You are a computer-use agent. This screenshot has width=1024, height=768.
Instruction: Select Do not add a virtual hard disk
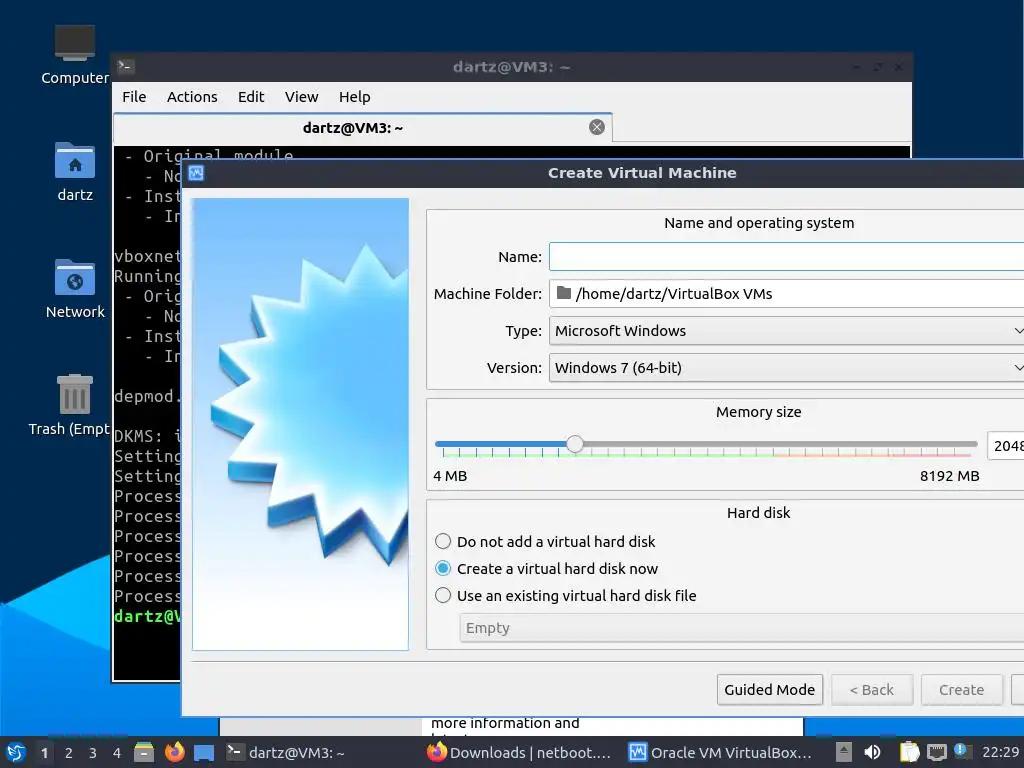(443, 541)
